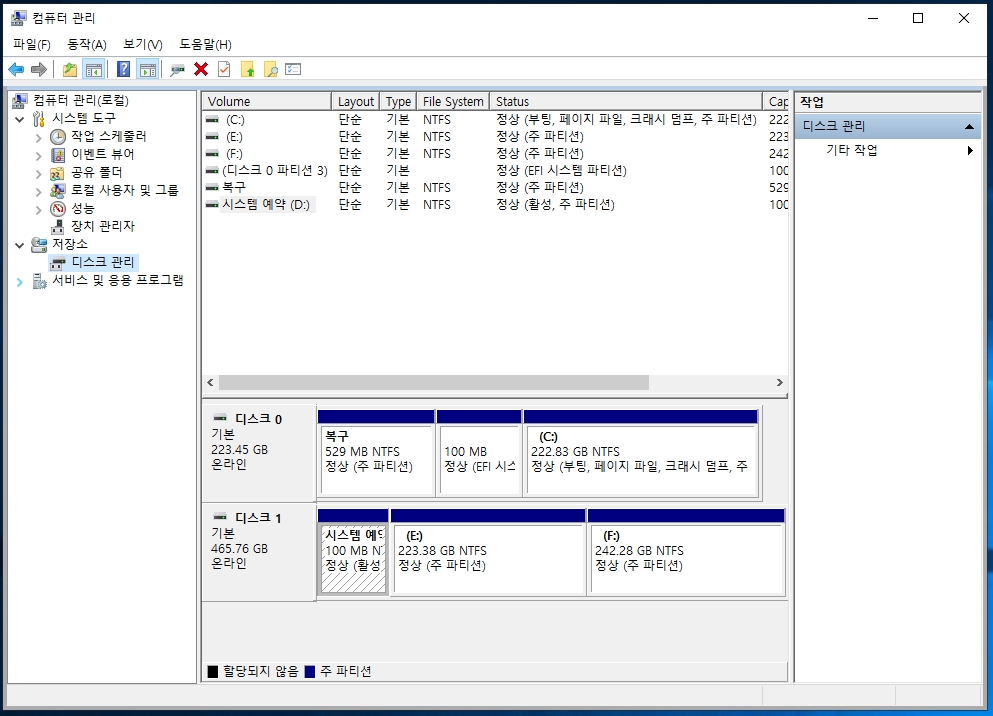The height and width of the screenshot is (716, 993).
Task: Select 서비스 및 응용 프로그램 node
Action: [x=118, y=280]
